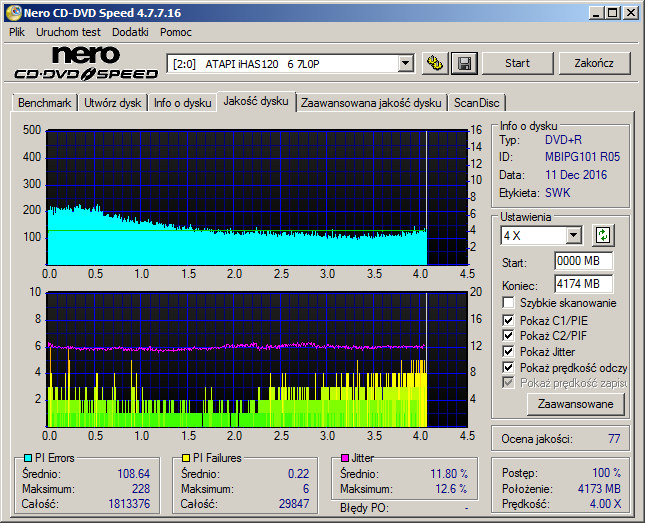Click the refresh icon next to speed selector
The height and width of the screenshot is (523, 645).
(602, 235)
